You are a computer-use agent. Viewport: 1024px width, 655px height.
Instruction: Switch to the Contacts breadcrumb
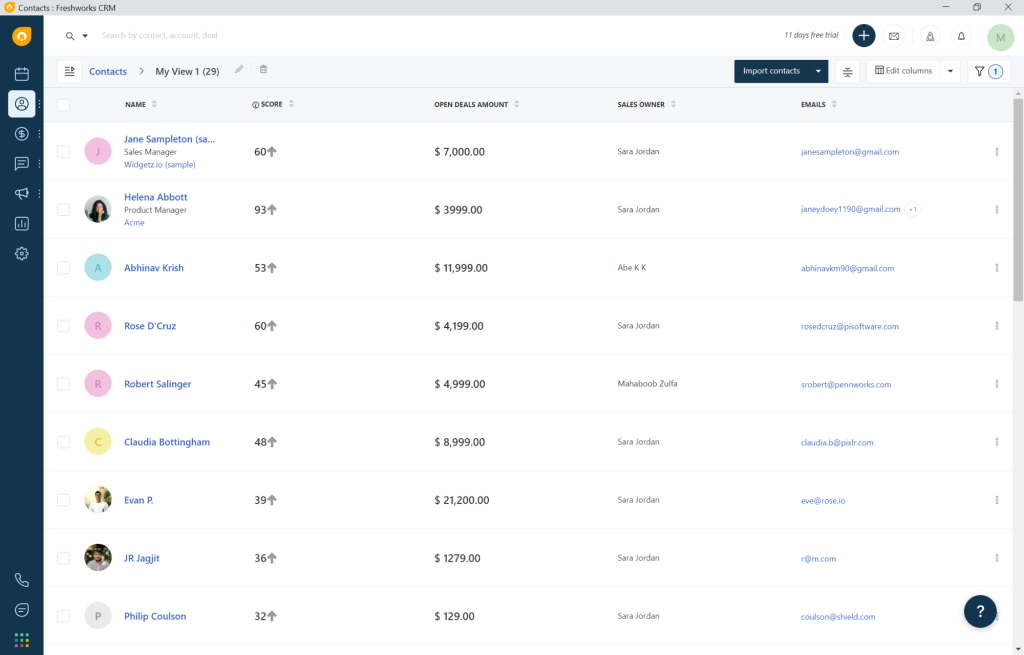click(107, 71)
